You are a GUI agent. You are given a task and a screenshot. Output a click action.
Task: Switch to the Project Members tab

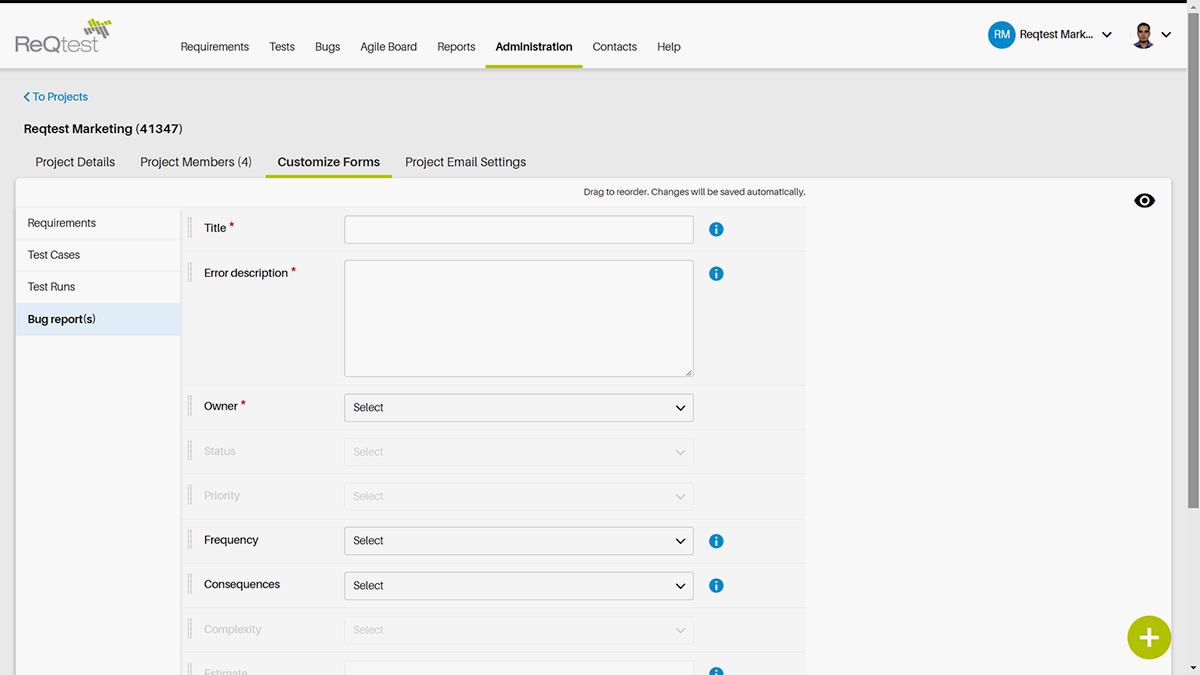tap(196, 162)
